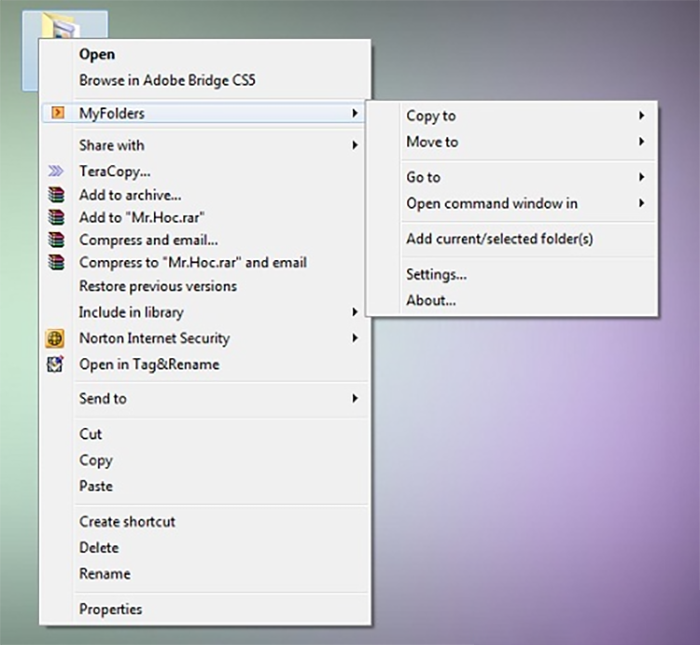The width and height of the screenshot is (700, 645).
Task: Click the Tag&Rename icon
Action: [55, 364]
